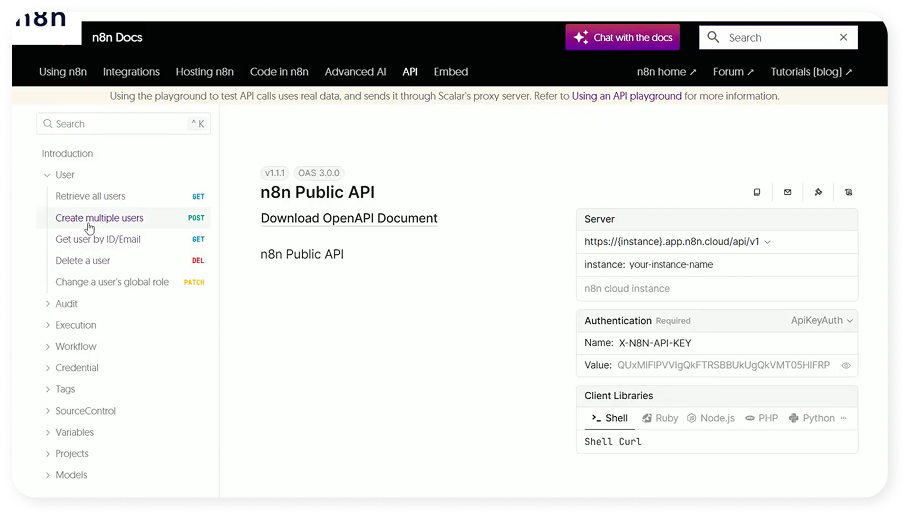Click the first icon right of the API title
This screenshot has height=518, width=908.
pos(757,192)
